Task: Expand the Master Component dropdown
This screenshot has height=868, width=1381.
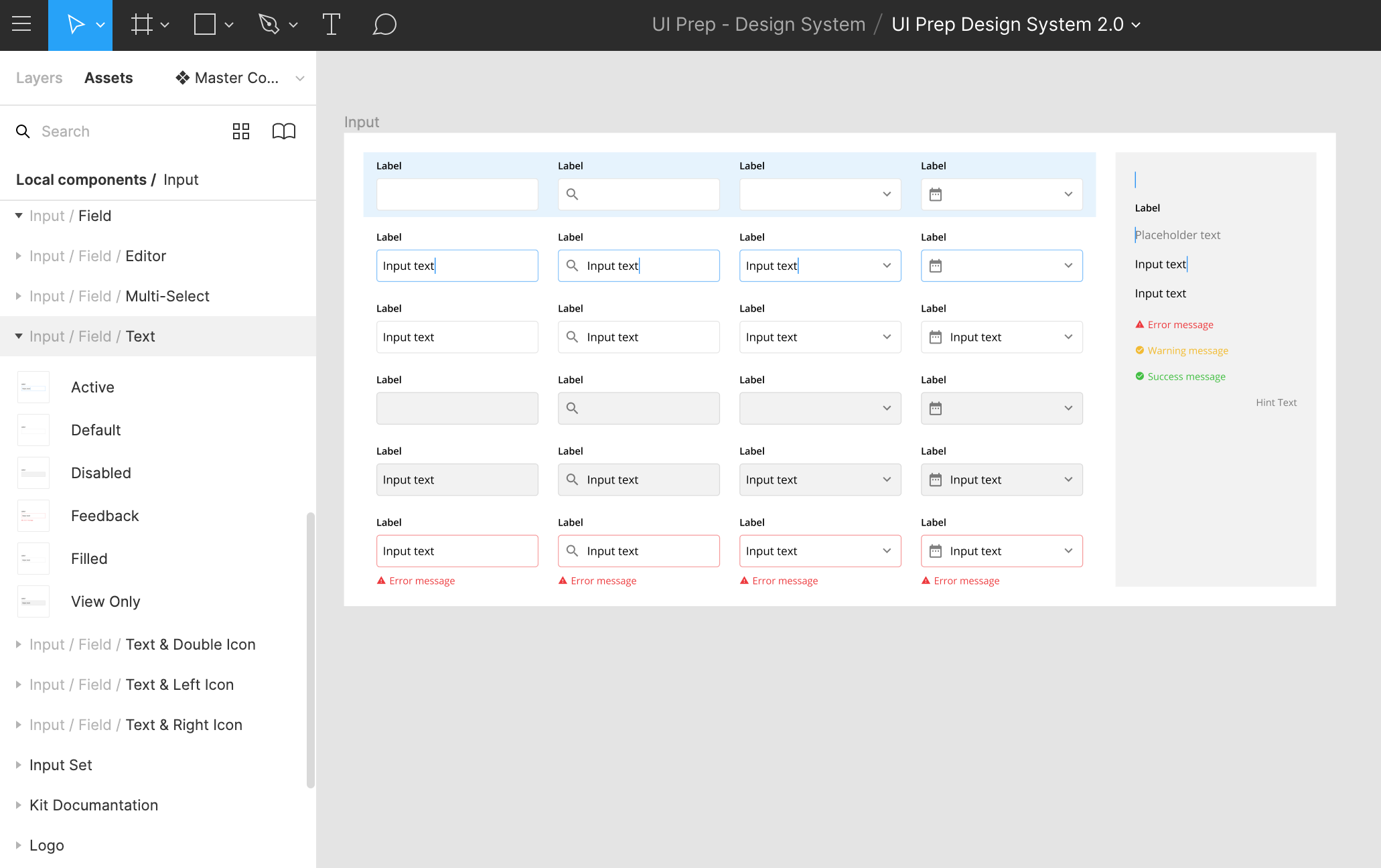Action: coord(299,78)
